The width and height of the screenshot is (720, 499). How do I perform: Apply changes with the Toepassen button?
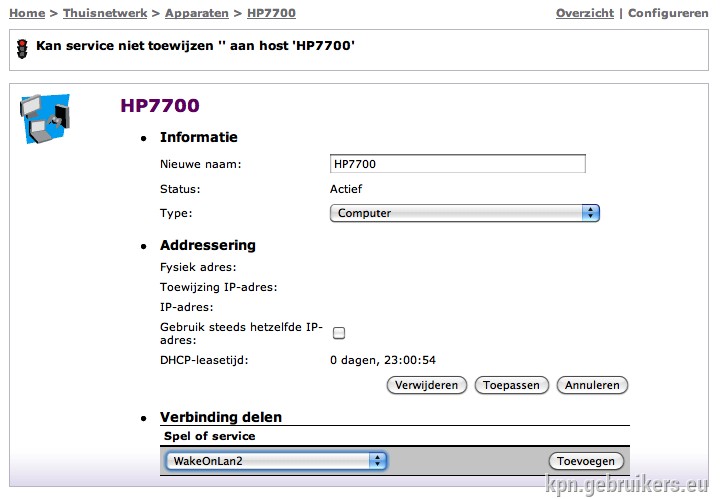click(x=511, y=385)
